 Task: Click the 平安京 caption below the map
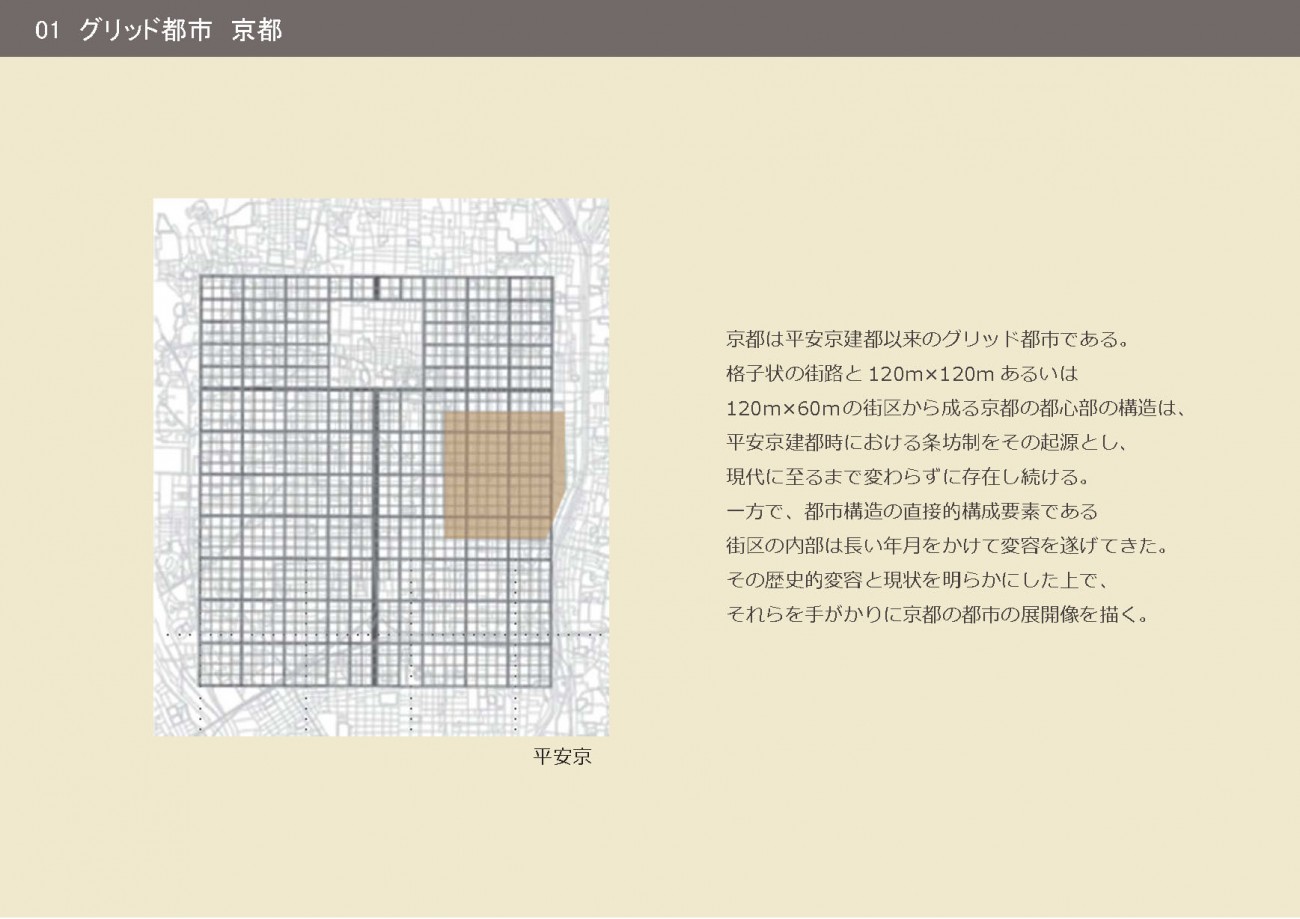[x=562, y=757]
